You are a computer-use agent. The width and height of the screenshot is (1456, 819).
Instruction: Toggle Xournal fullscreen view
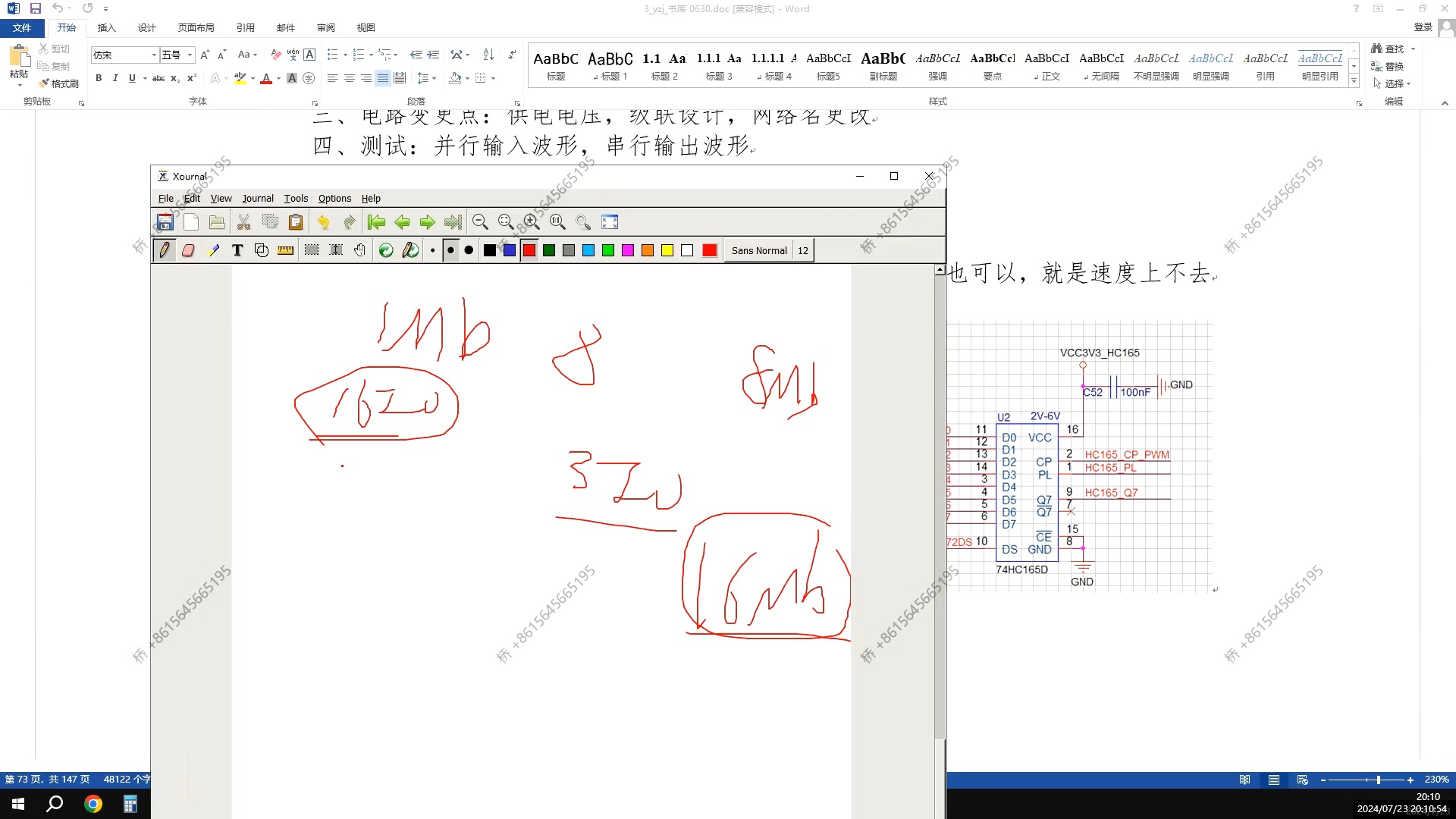[x=610, y=222]
